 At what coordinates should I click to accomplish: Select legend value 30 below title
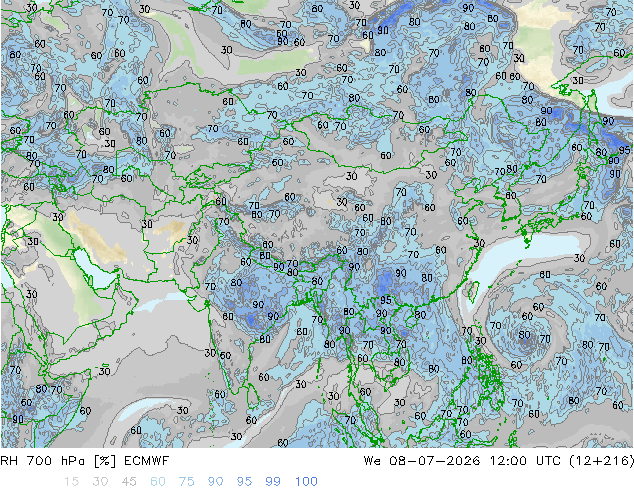(100, 482)
